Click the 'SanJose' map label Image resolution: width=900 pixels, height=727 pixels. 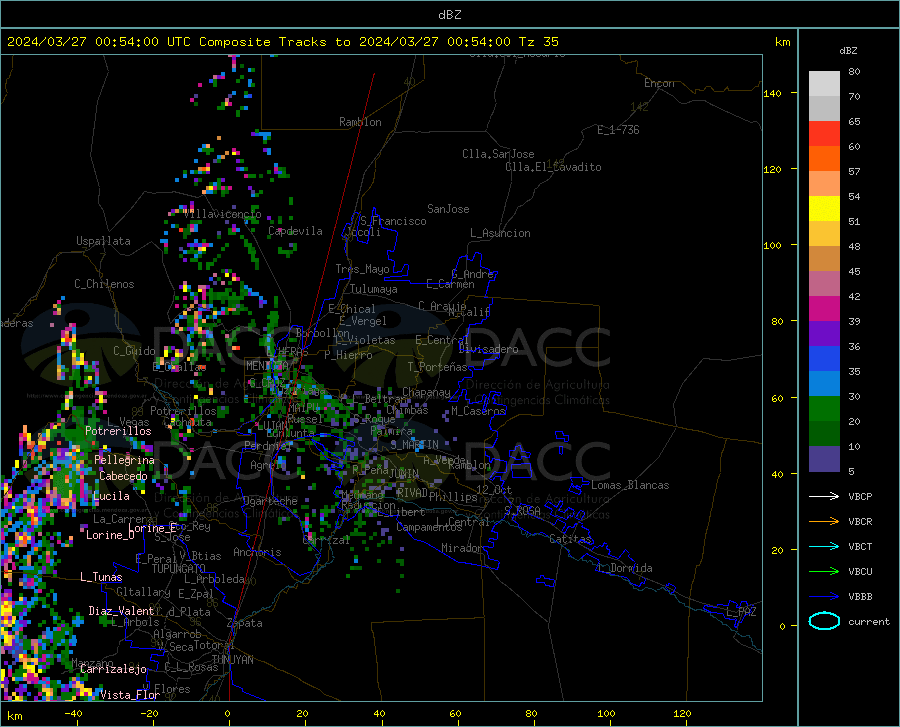click(x=448, y=209)
